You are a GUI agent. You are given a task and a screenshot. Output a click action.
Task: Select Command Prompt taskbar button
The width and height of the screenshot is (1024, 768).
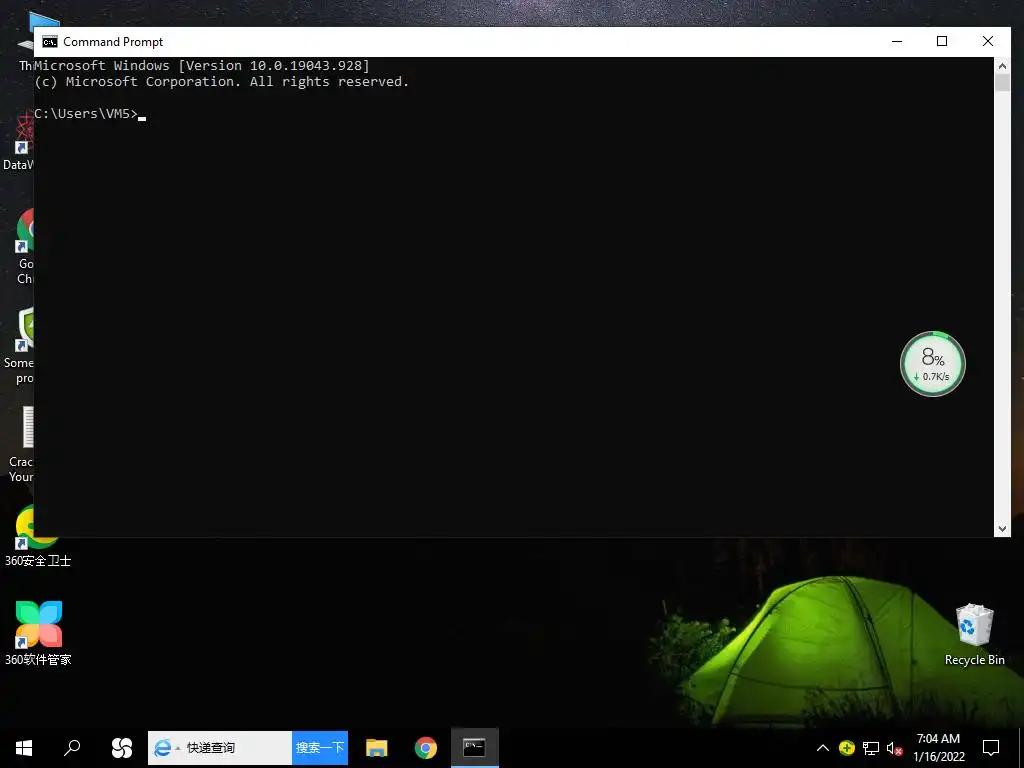[475, 748]
